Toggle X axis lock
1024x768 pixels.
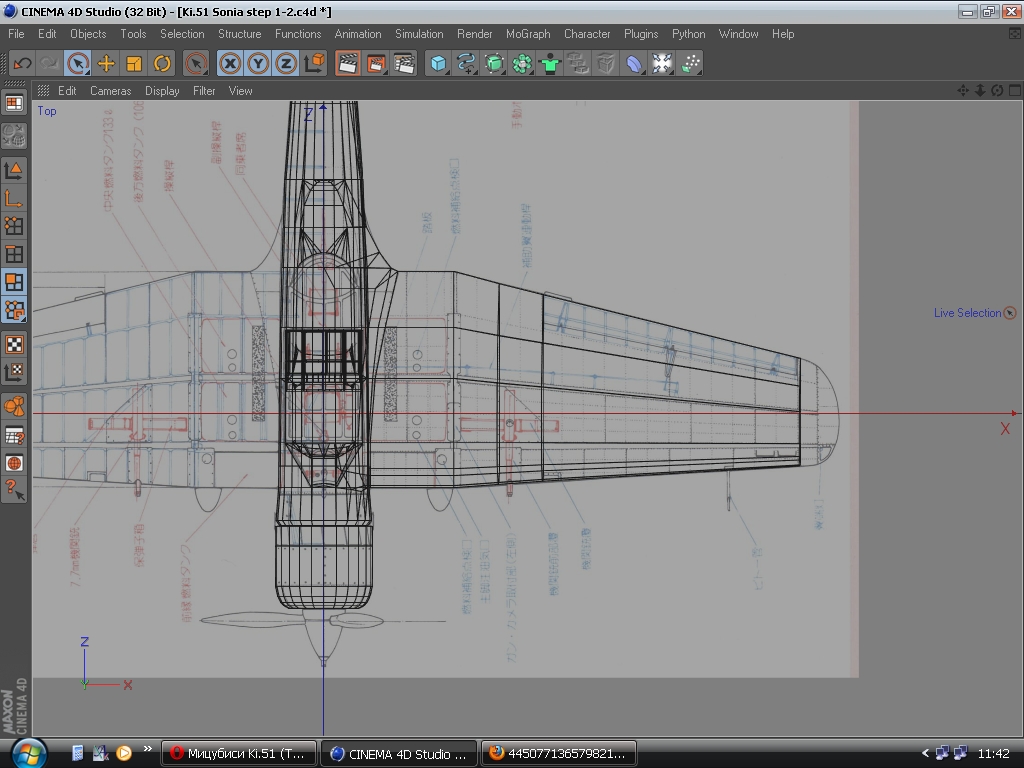coord(230,64)
